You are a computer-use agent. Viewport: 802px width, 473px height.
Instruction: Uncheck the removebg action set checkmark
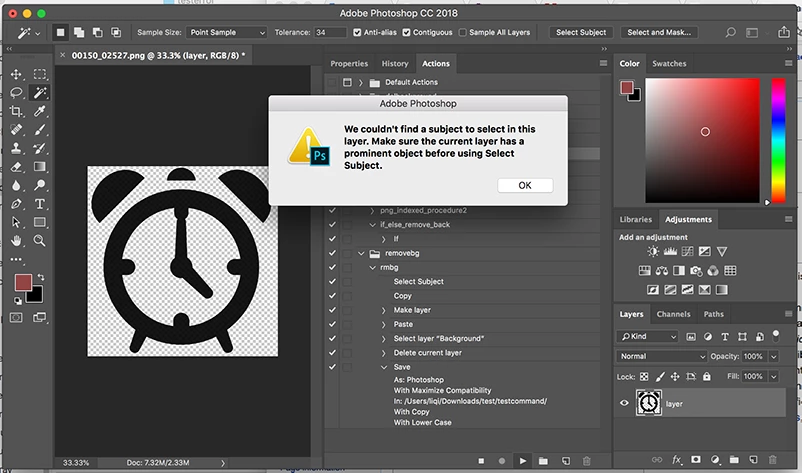click(332, 253)
